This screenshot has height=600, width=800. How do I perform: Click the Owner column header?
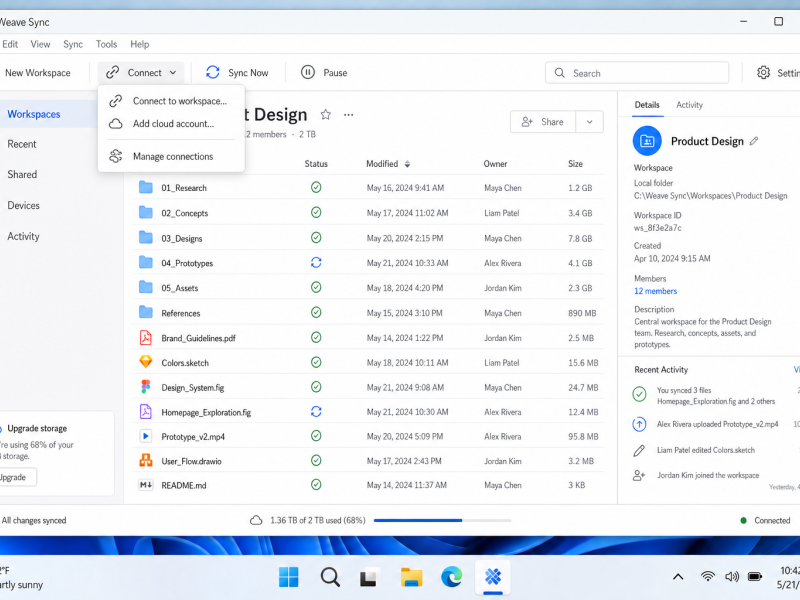coord(495,164)
